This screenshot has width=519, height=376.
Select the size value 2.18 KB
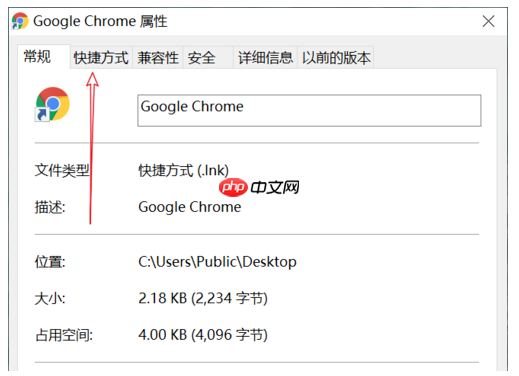point(203,298)
